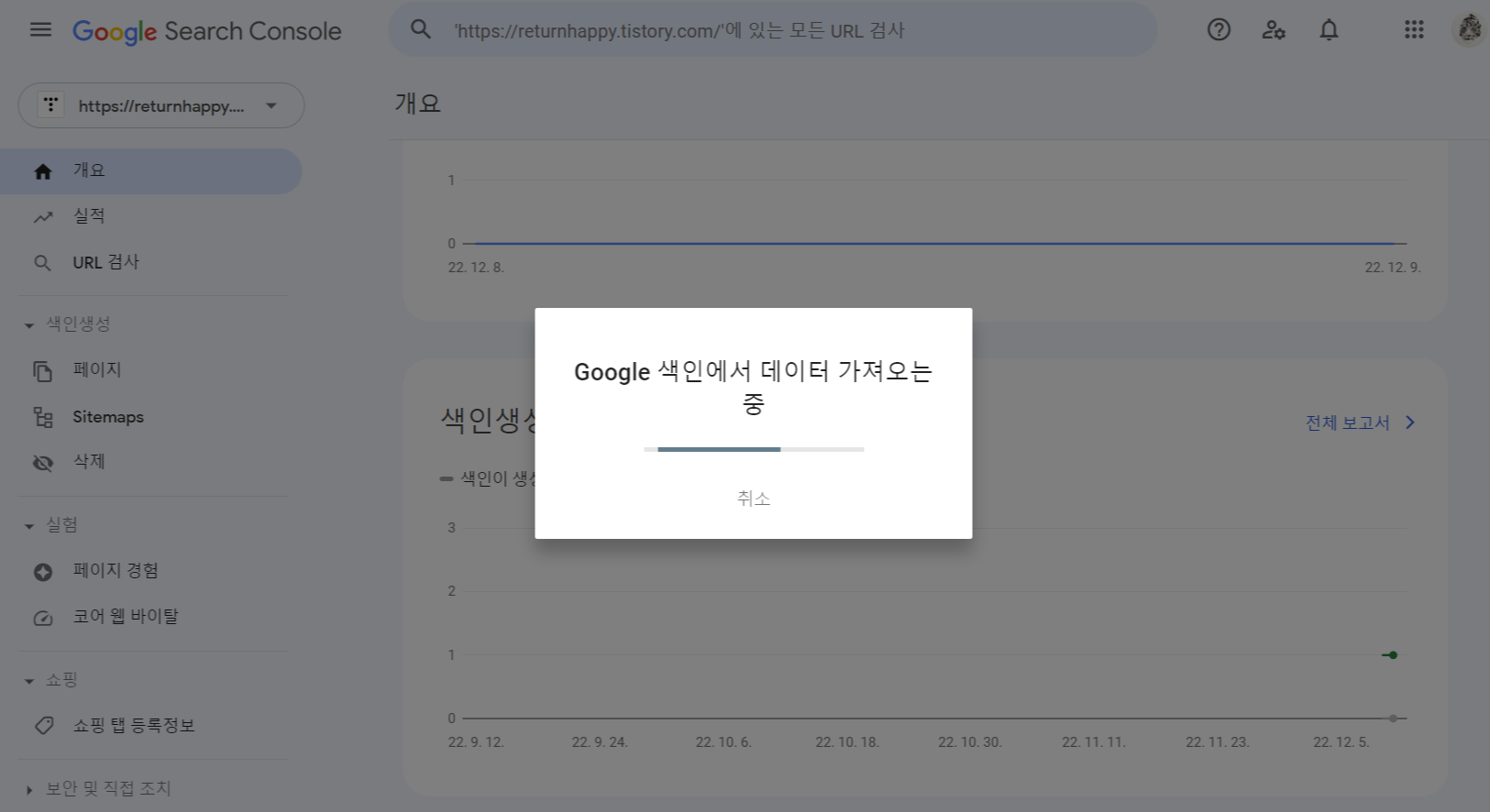Click the trend icon next to 실적
The width and height of the screenshot is (1490, 812).
click(x=43, y=217)
